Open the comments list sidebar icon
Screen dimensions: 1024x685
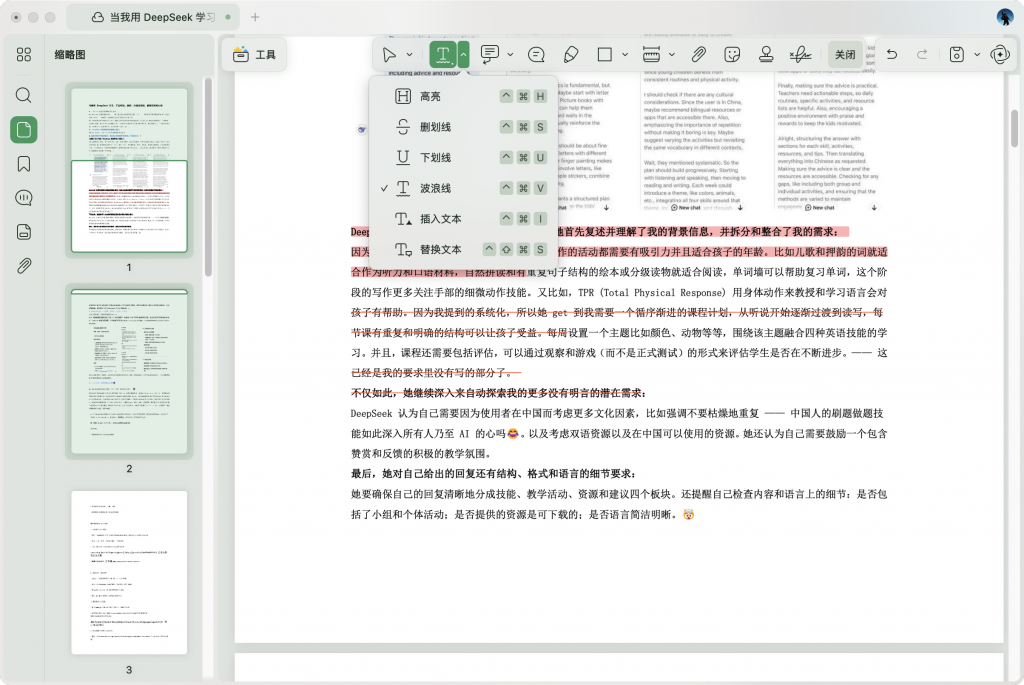click(x=24, y=197)
